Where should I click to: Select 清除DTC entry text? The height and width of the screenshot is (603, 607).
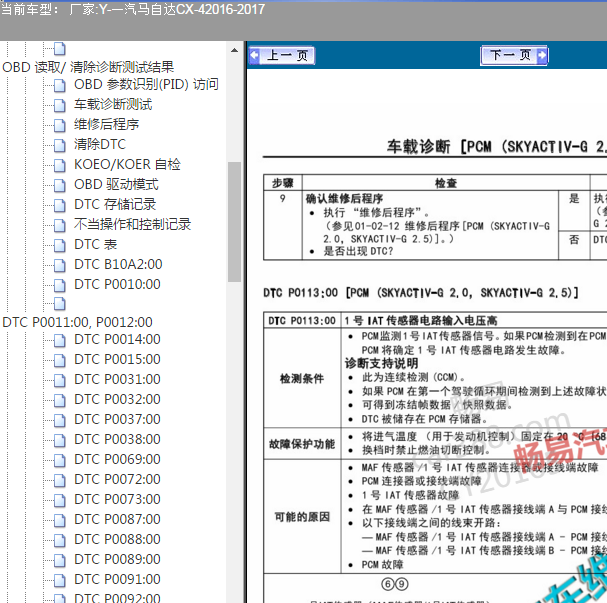[100, 144]
